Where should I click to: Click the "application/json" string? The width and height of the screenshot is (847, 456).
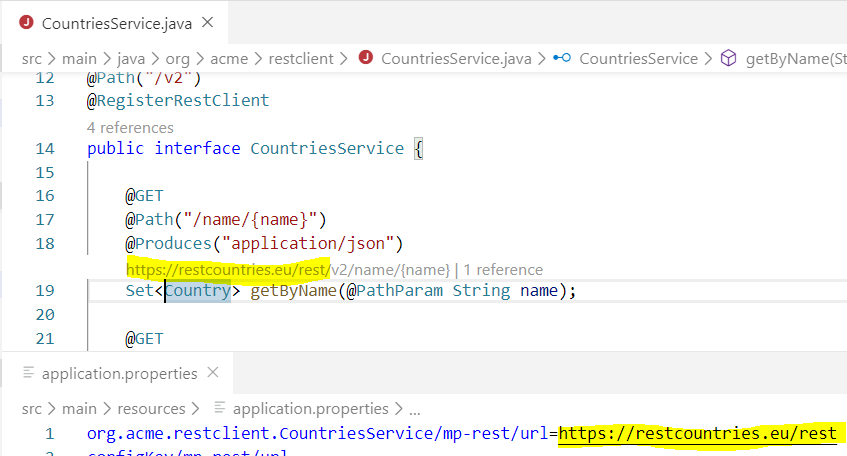(308, 244)
